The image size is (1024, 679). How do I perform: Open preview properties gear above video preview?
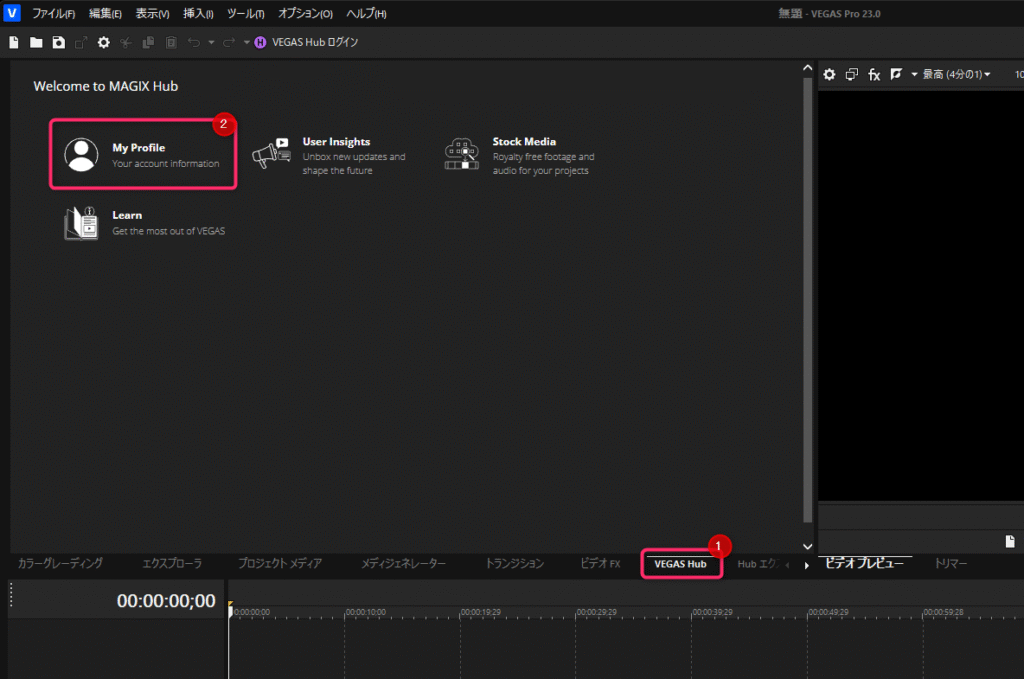829,75
